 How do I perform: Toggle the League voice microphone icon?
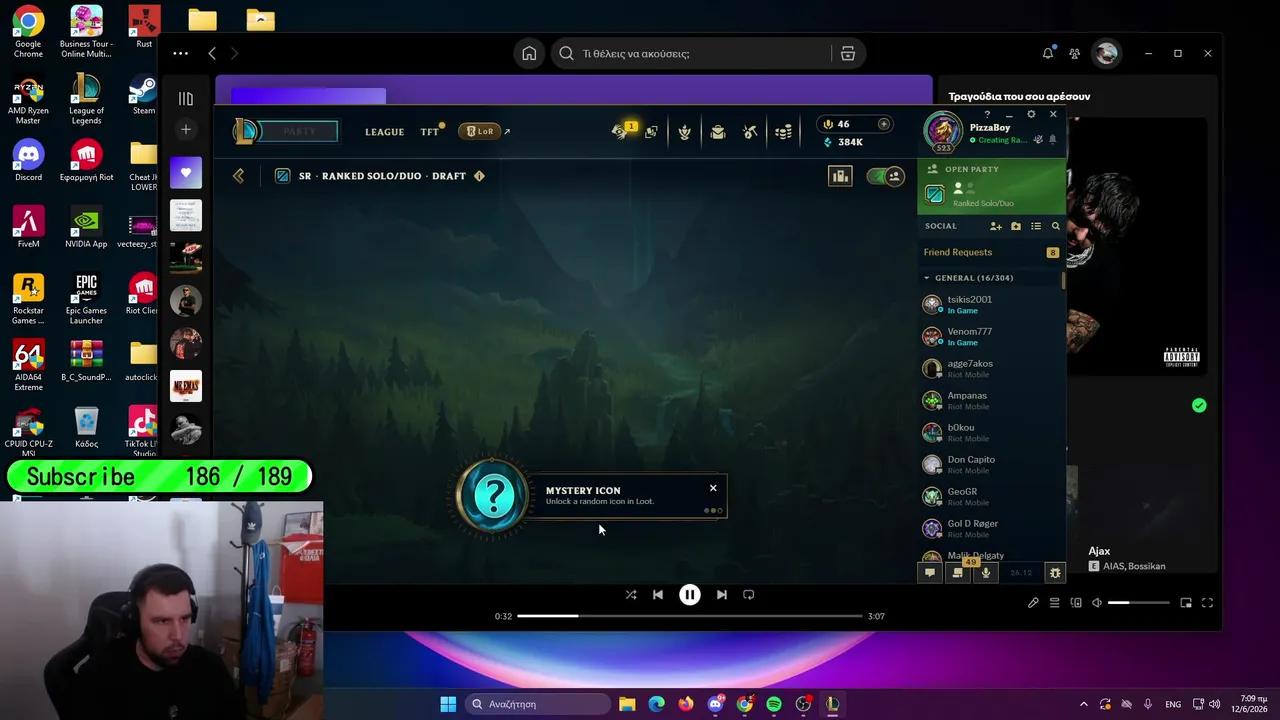[x=986, y=573]
